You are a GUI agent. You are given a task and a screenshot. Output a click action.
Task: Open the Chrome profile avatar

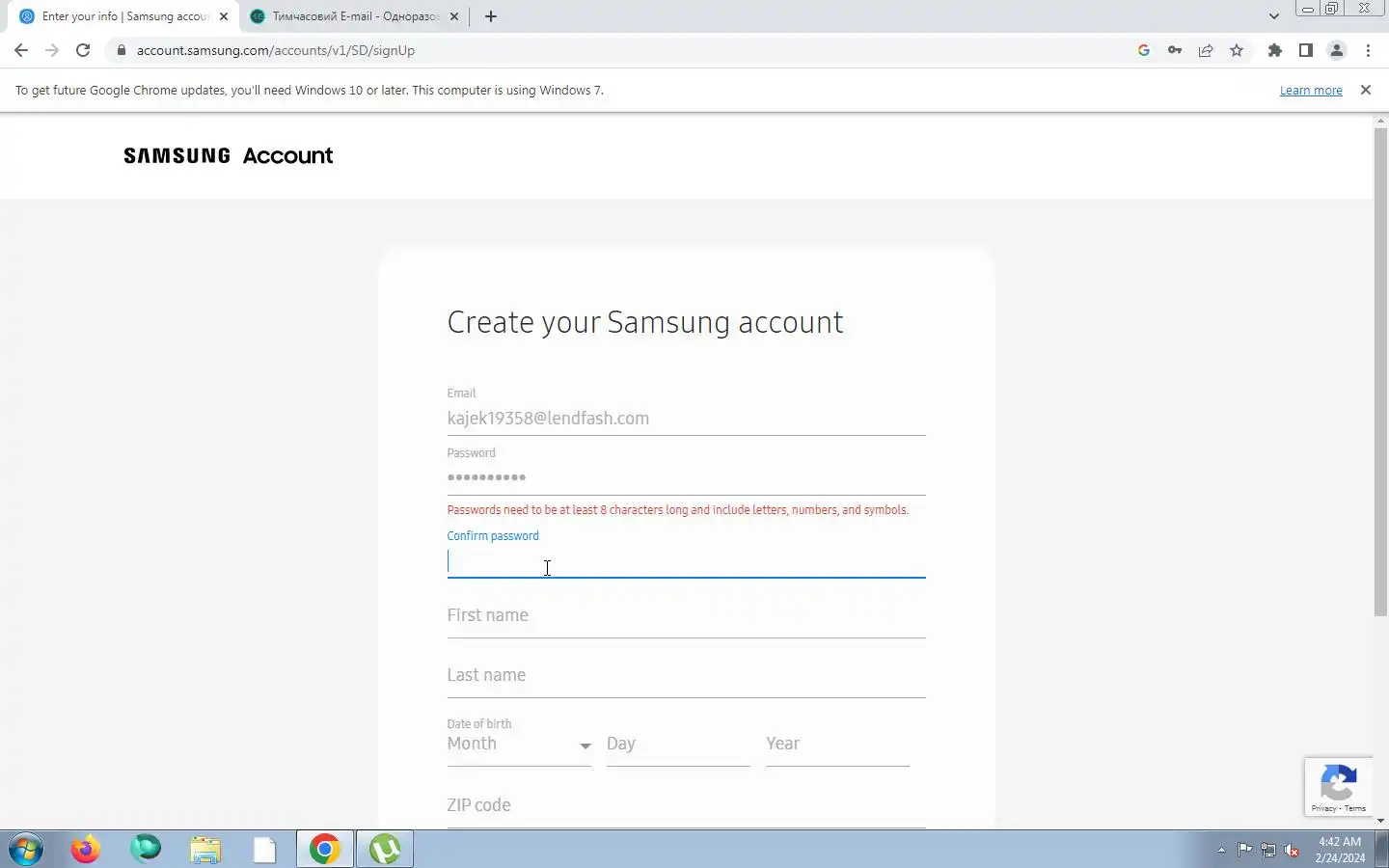pyautogui.click(x=1337, y=50)
